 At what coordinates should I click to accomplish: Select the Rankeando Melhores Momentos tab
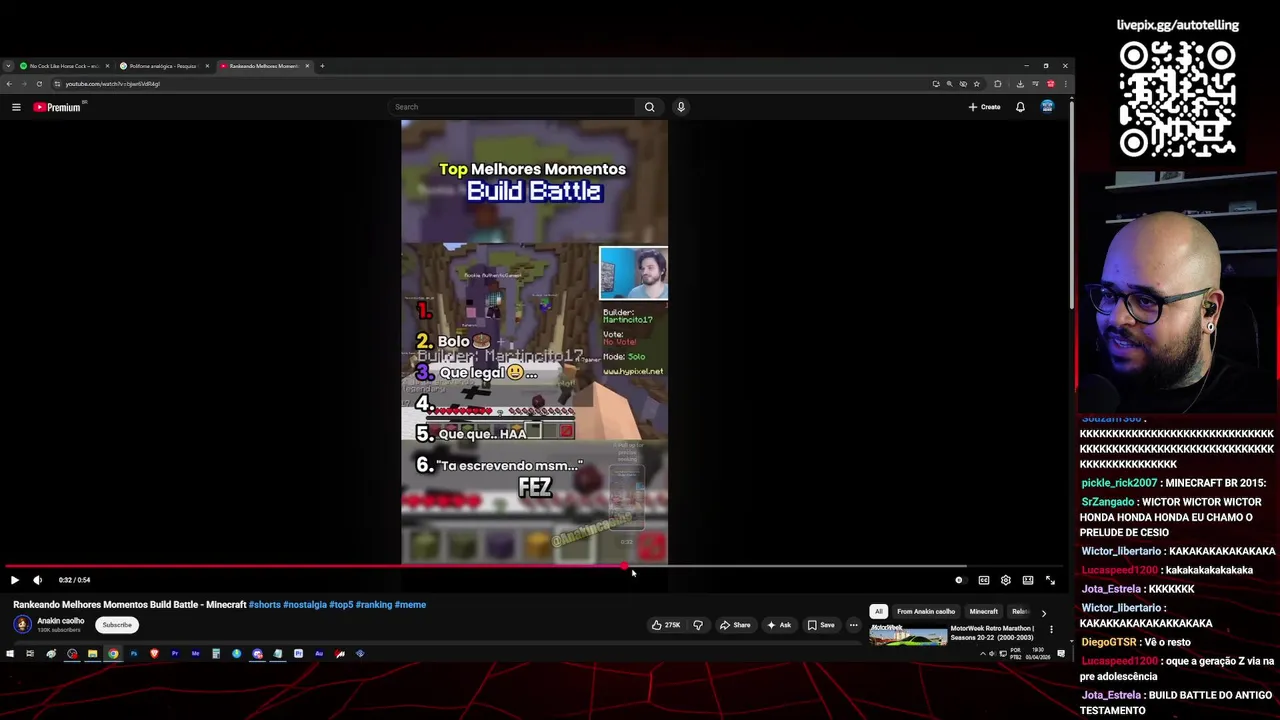264,66
